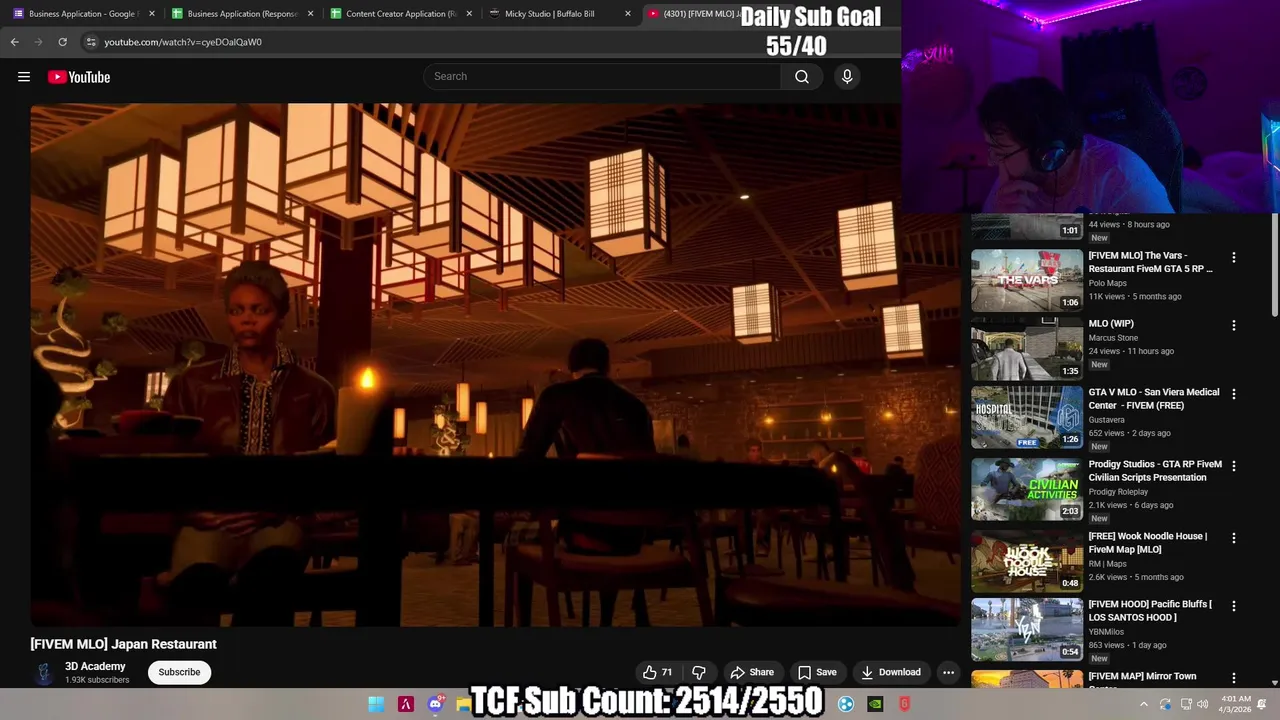Image resolution: width=1280 pixels, height=720 pixels.
Task: Show hidden system tray icons chevron
Action: pos(1144,704)
